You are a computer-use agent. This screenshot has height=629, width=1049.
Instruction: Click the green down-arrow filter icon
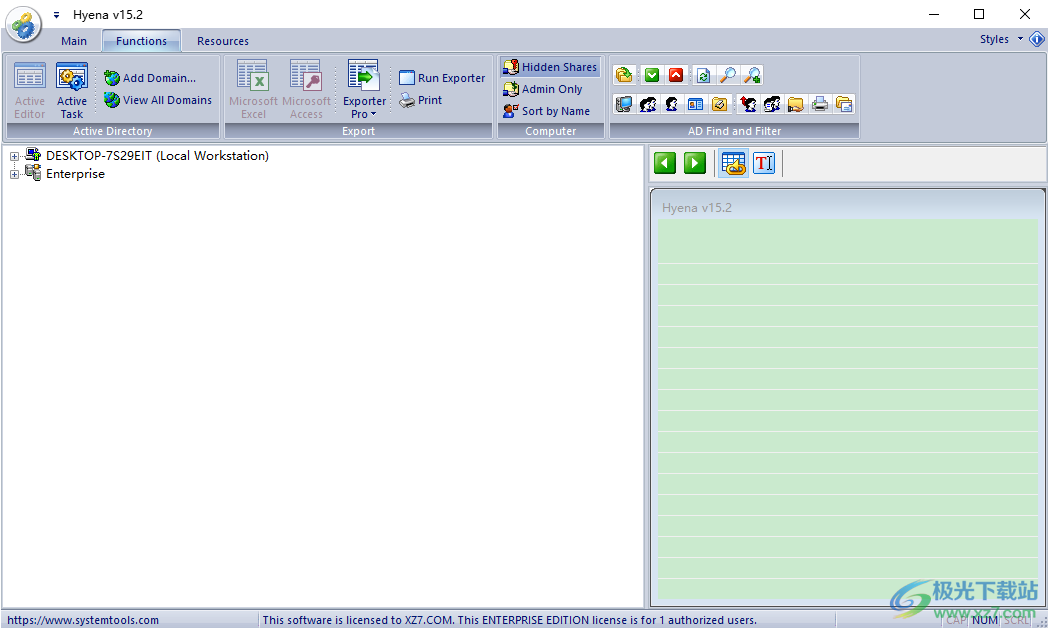pyautogui.click(x=651, y=75)
